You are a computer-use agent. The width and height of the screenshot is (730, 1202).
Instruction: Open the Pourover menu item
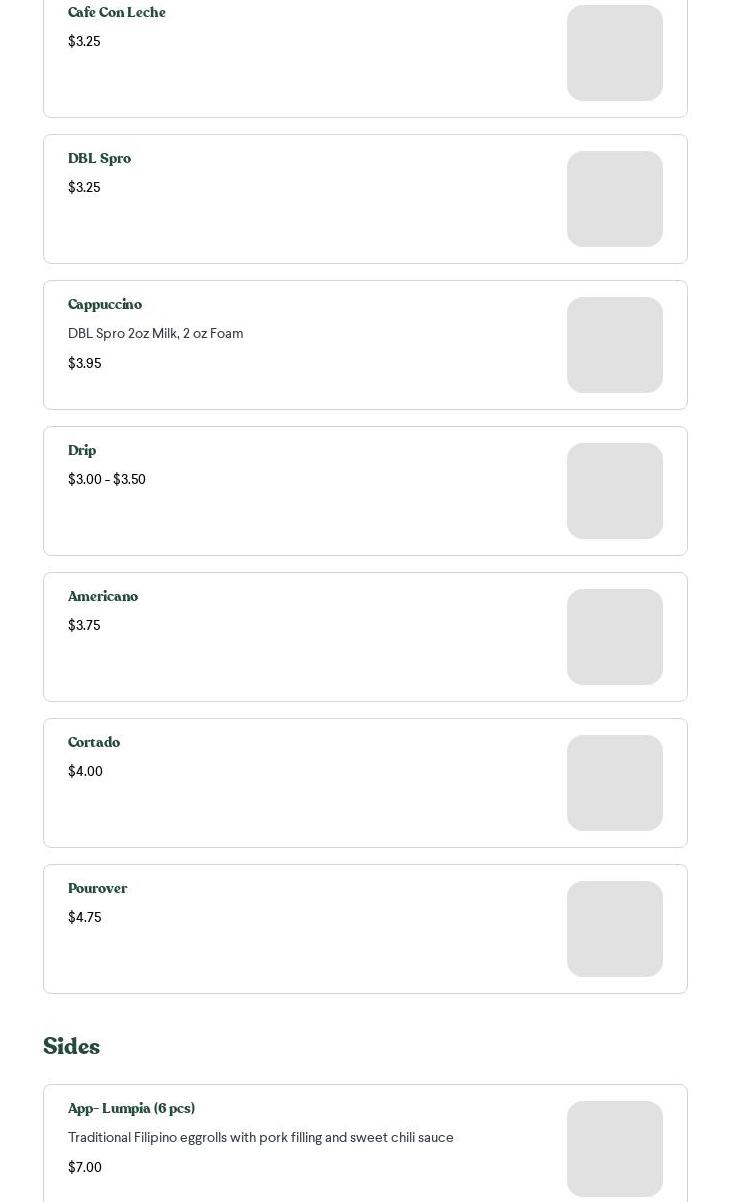97,889
